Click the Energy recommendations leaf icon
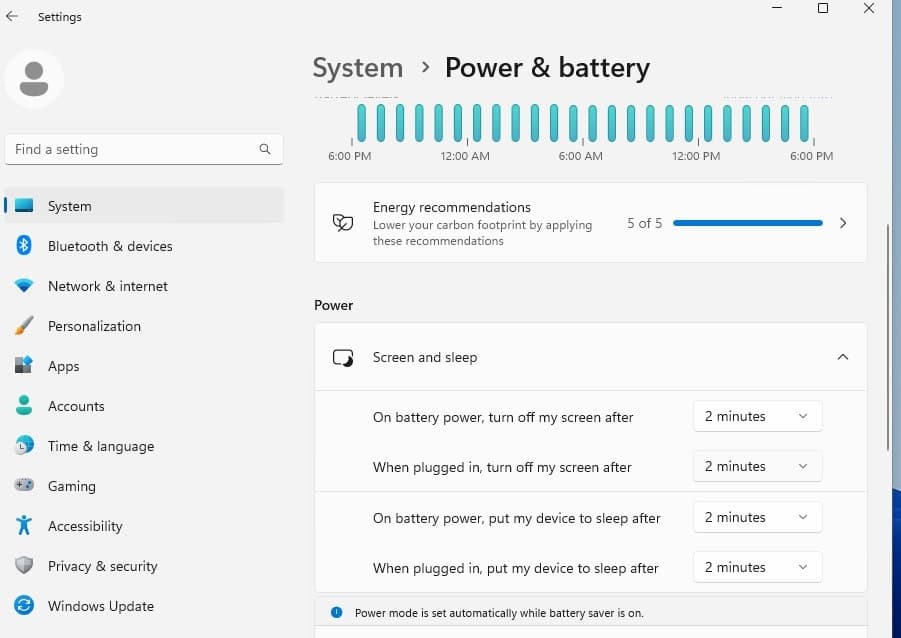 pyautogui.click(x=343, y=223)
